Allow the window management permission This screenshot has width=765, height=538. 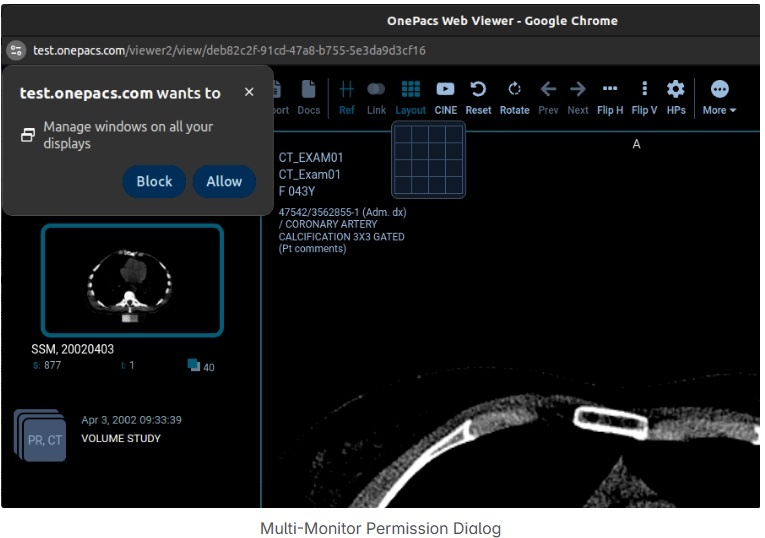(224, 181)
